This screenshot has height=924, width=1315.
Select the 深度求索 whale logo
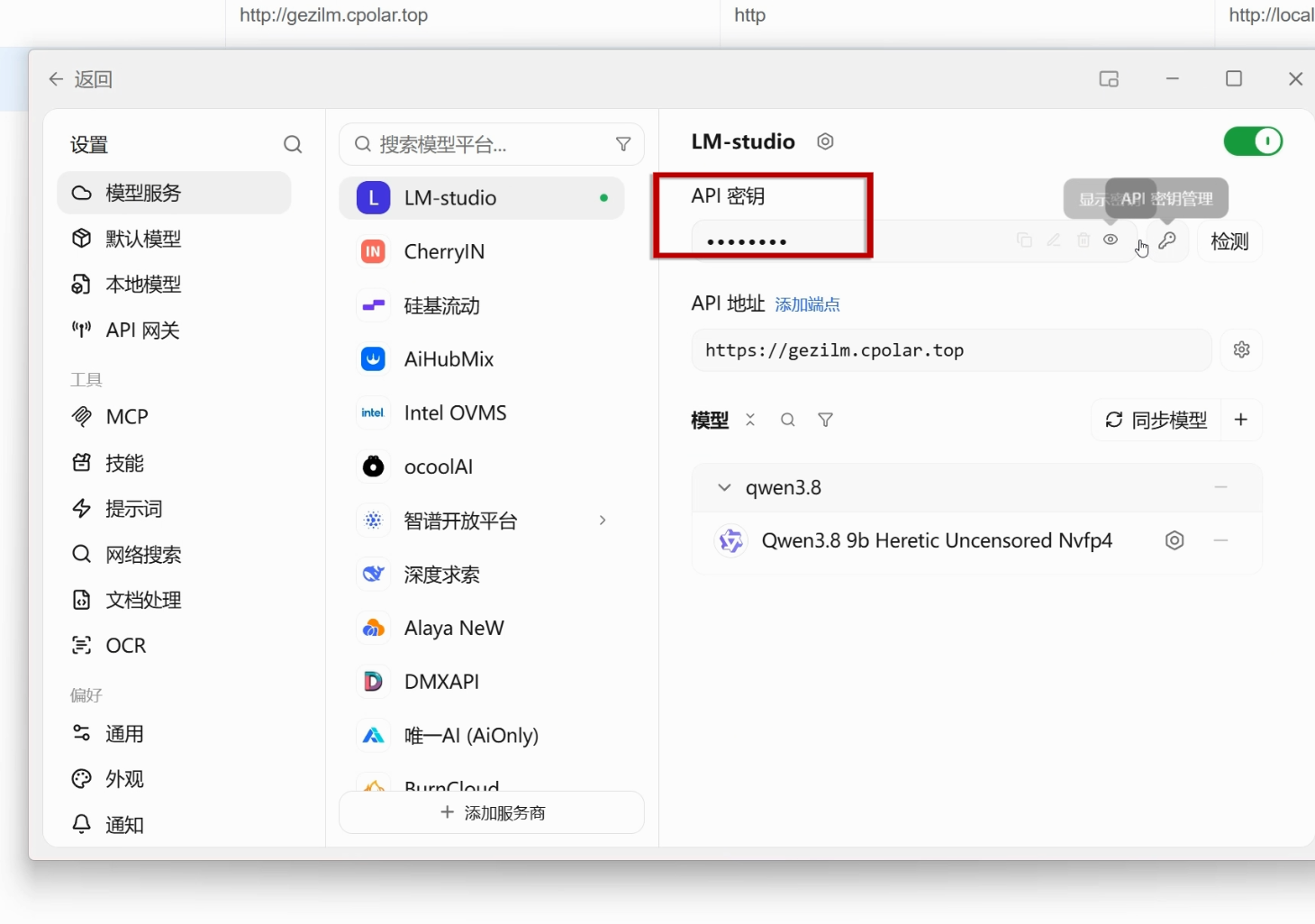click(373, 575)
